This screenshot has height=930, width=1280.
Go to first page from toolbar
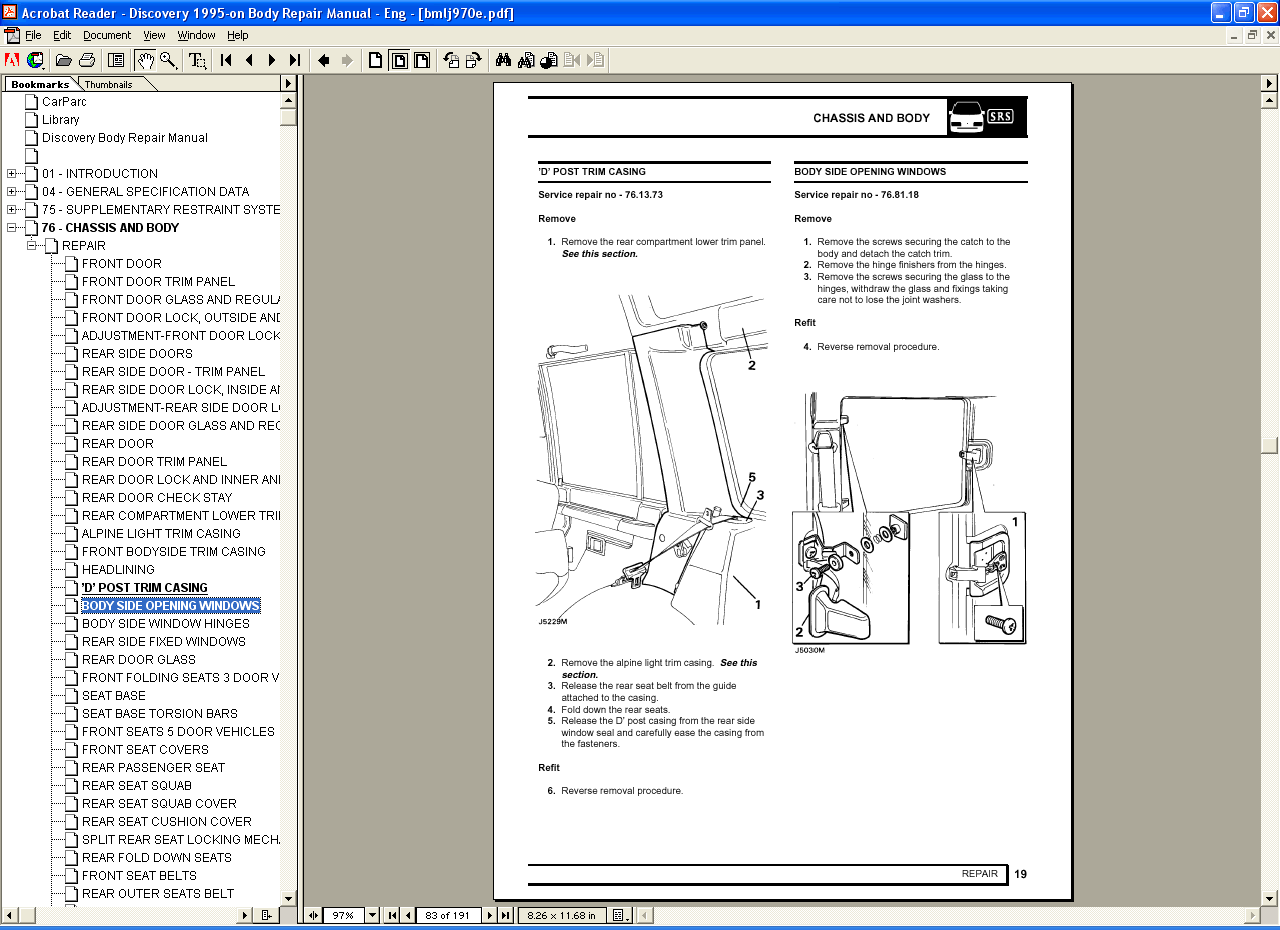click(x=227, y=60)
